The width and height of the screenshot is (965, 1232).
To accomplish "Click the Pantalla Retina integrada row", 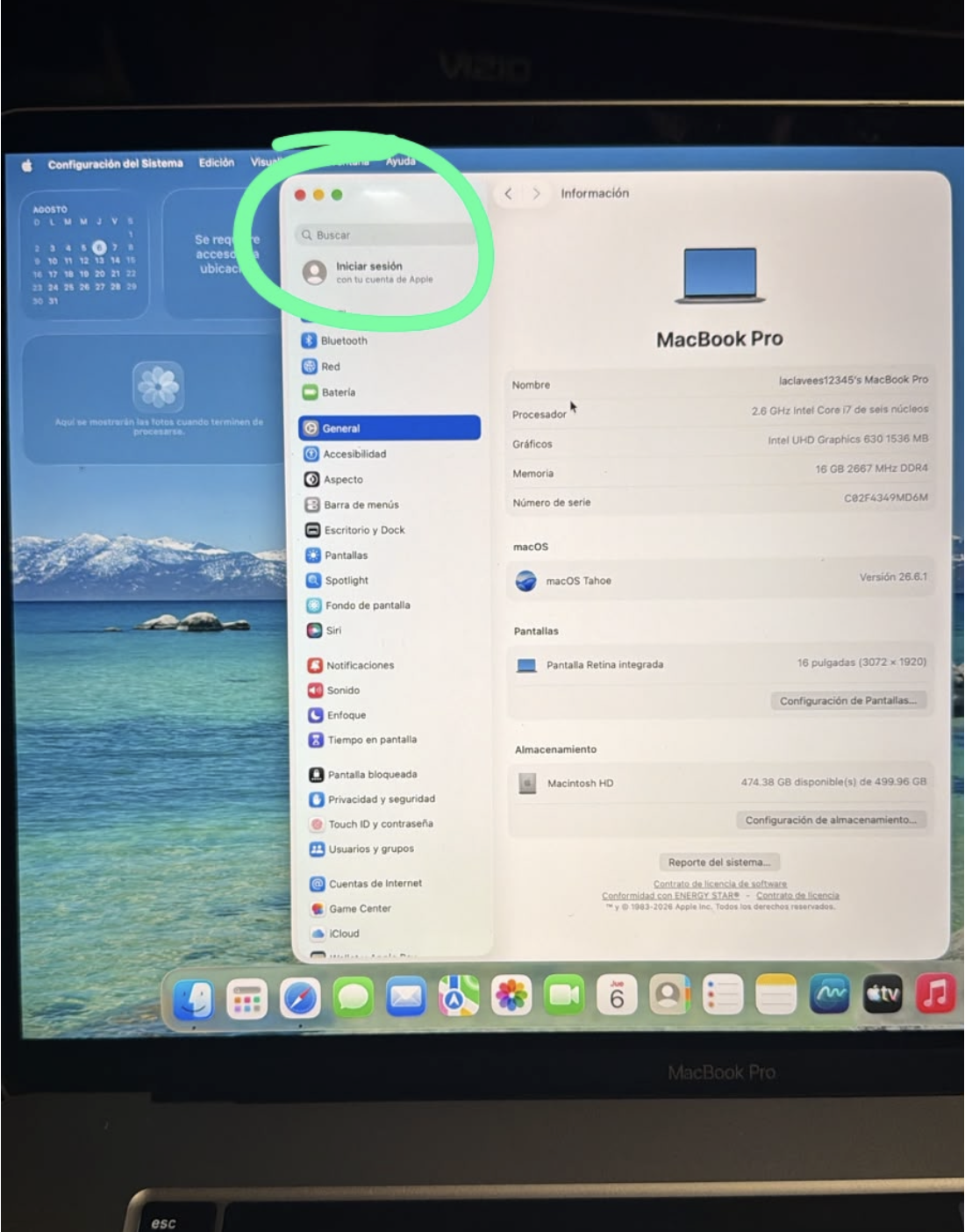I will tap(721, 664).
